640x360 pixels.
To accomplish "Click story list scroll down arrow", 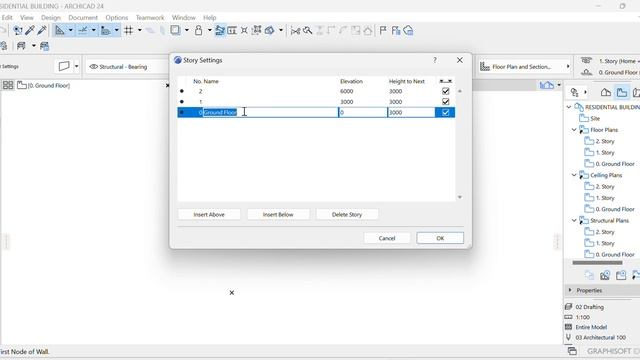I will [x=460, y=197].
